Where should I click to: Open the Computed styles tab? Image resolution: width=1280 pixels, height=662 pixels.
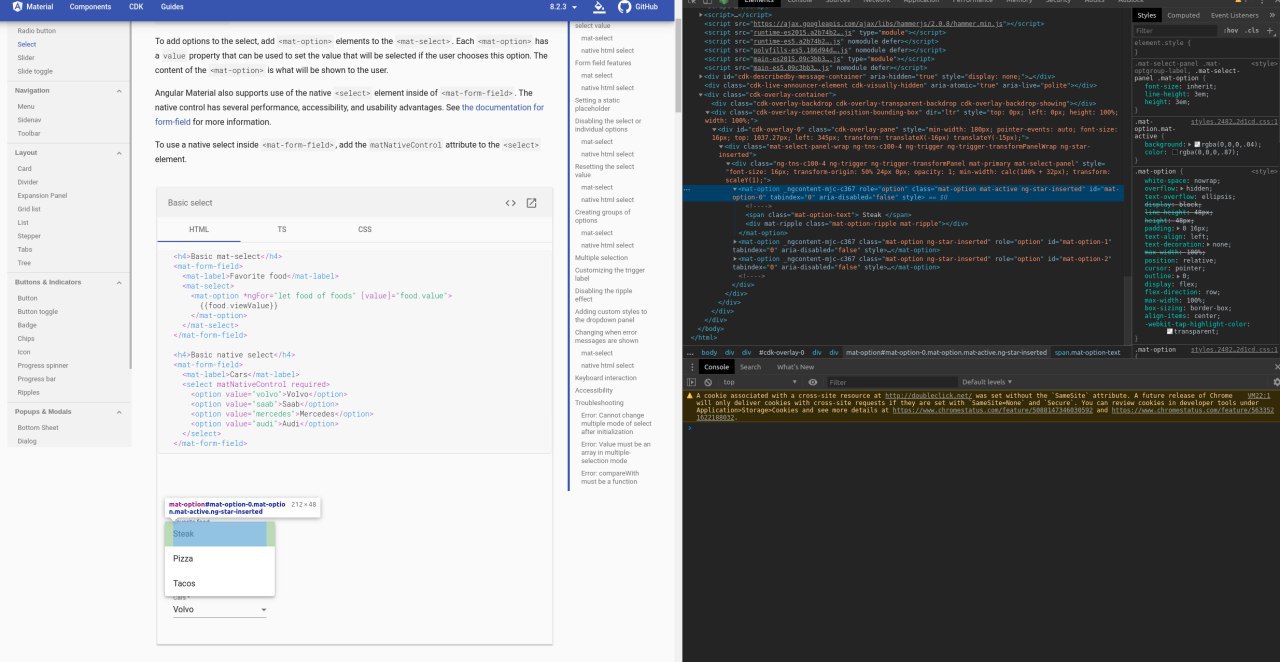point(1183,15)
